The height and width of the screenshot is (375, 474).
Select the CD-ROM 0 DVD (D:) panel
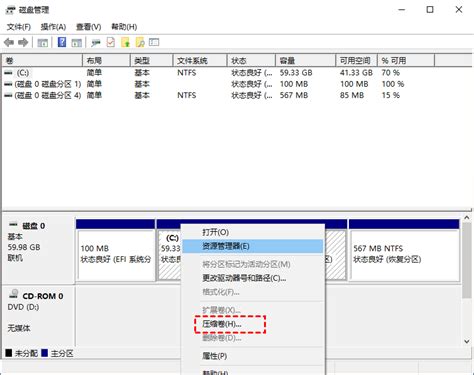click(39, 316)
